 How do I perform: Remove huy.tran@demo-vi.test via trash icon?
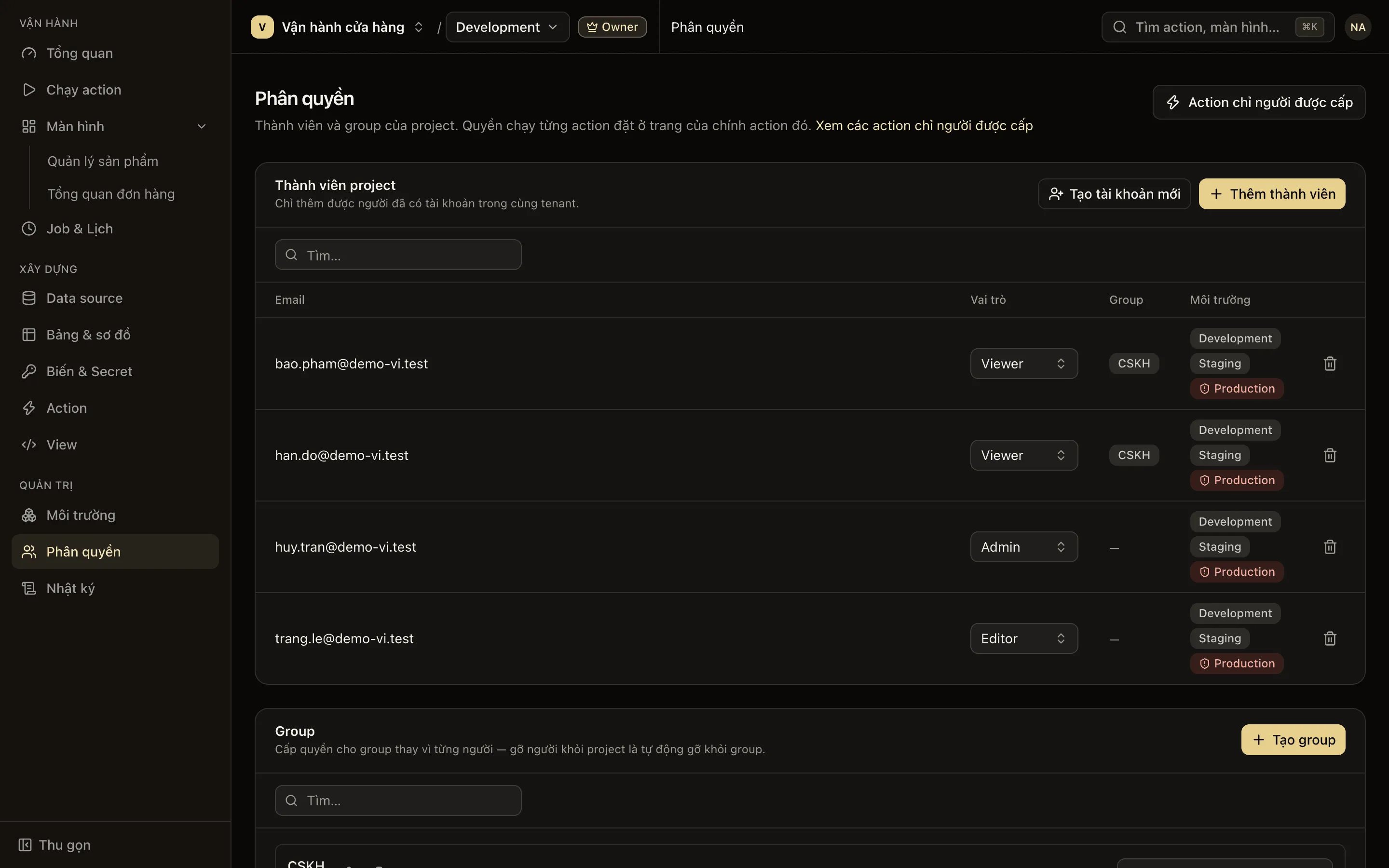[x=1330, y=546]
